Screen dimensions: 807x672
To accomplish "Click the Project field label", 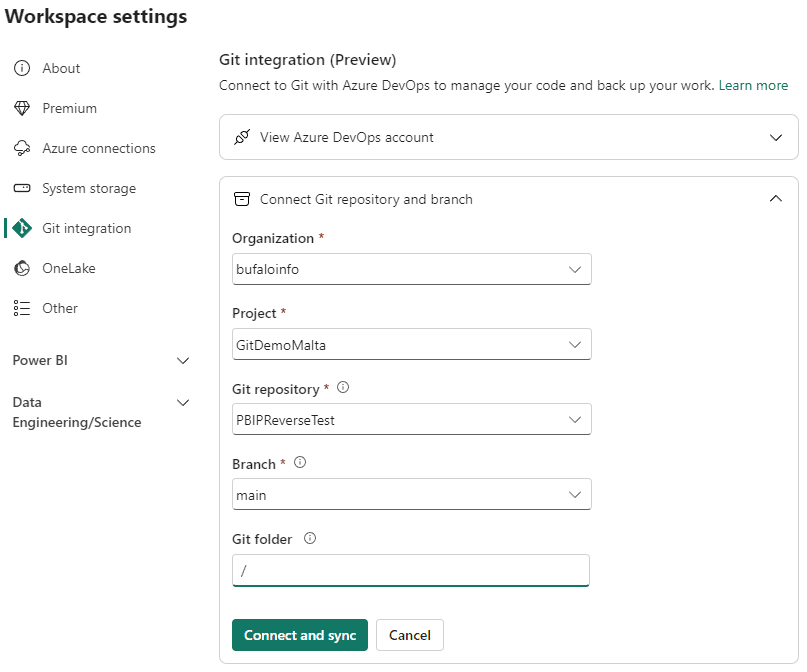I will pyautogui.click(x=254, y=313).
